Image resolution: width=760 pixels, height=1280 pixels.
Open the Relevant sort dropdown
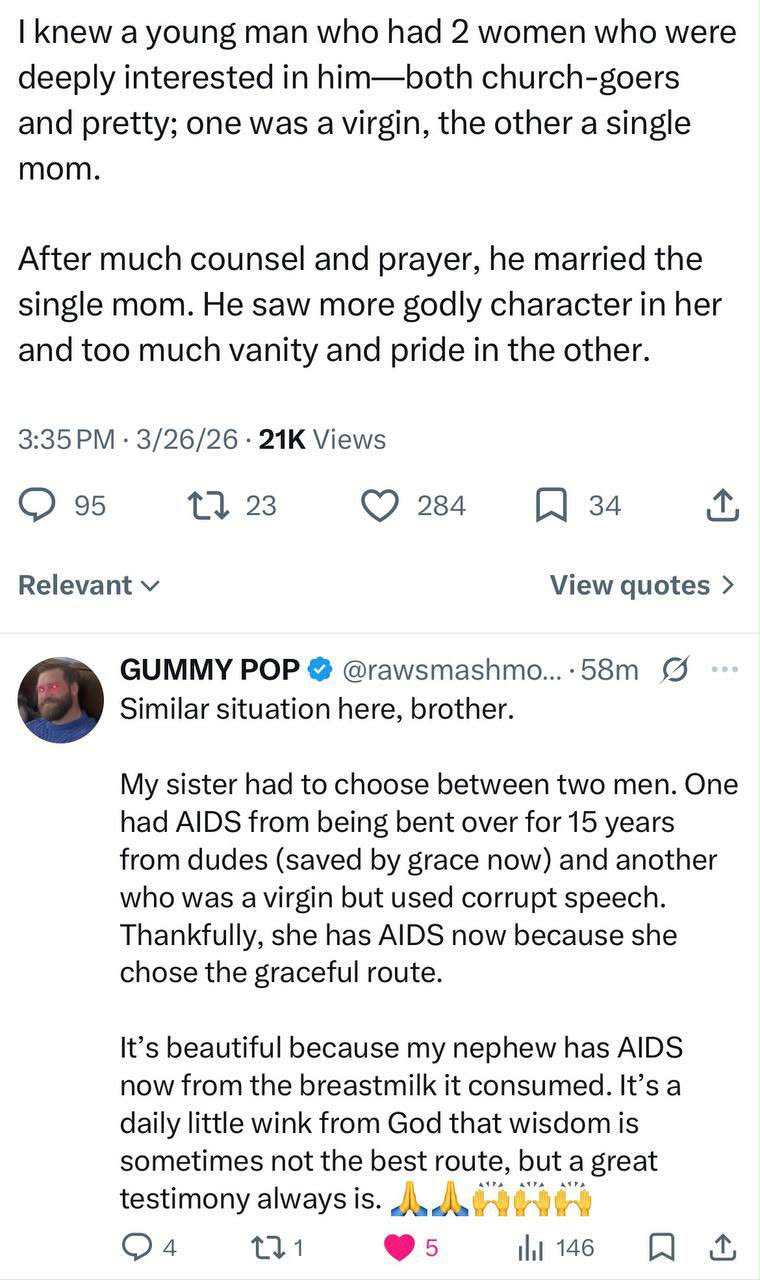(x=88, y=585)
